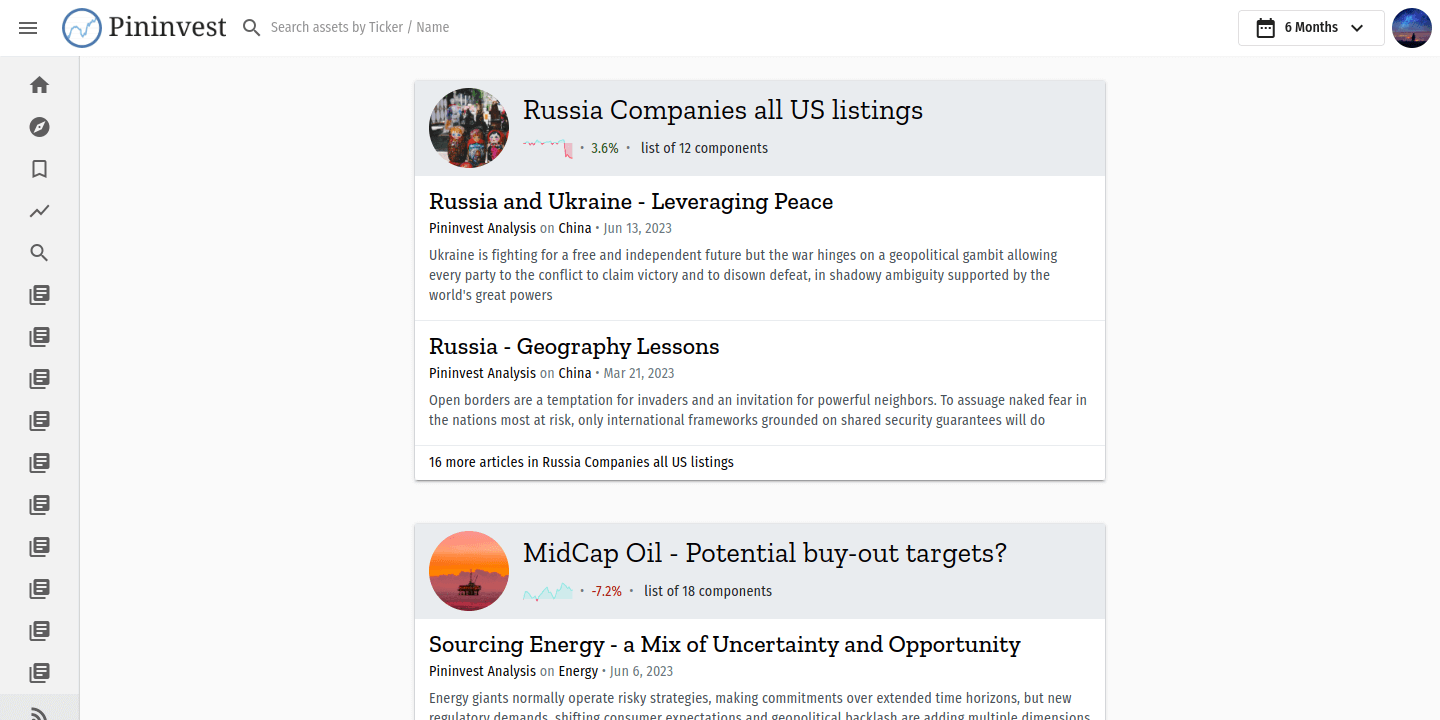Viewport: 1440px width, 720px height.
Task: Open Russia - Geography Lessons article
Action: click(x=574, y=346)
